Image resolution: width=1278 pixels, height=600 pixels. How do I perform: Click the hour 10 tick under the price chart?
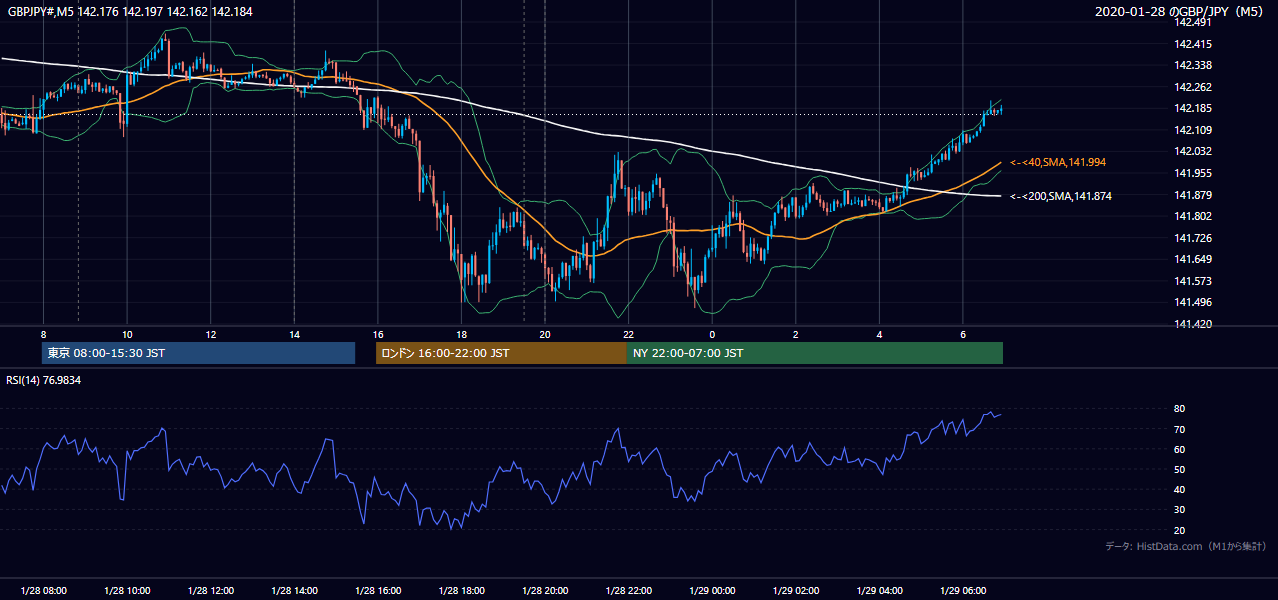(127, 334)
